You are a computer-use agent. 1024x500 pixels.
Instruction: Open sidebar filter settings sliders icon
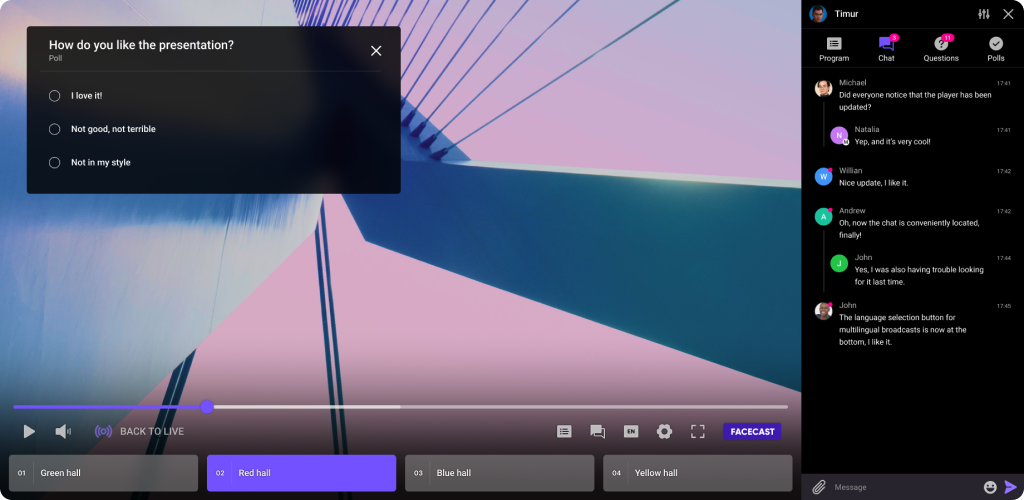[984, 14]
